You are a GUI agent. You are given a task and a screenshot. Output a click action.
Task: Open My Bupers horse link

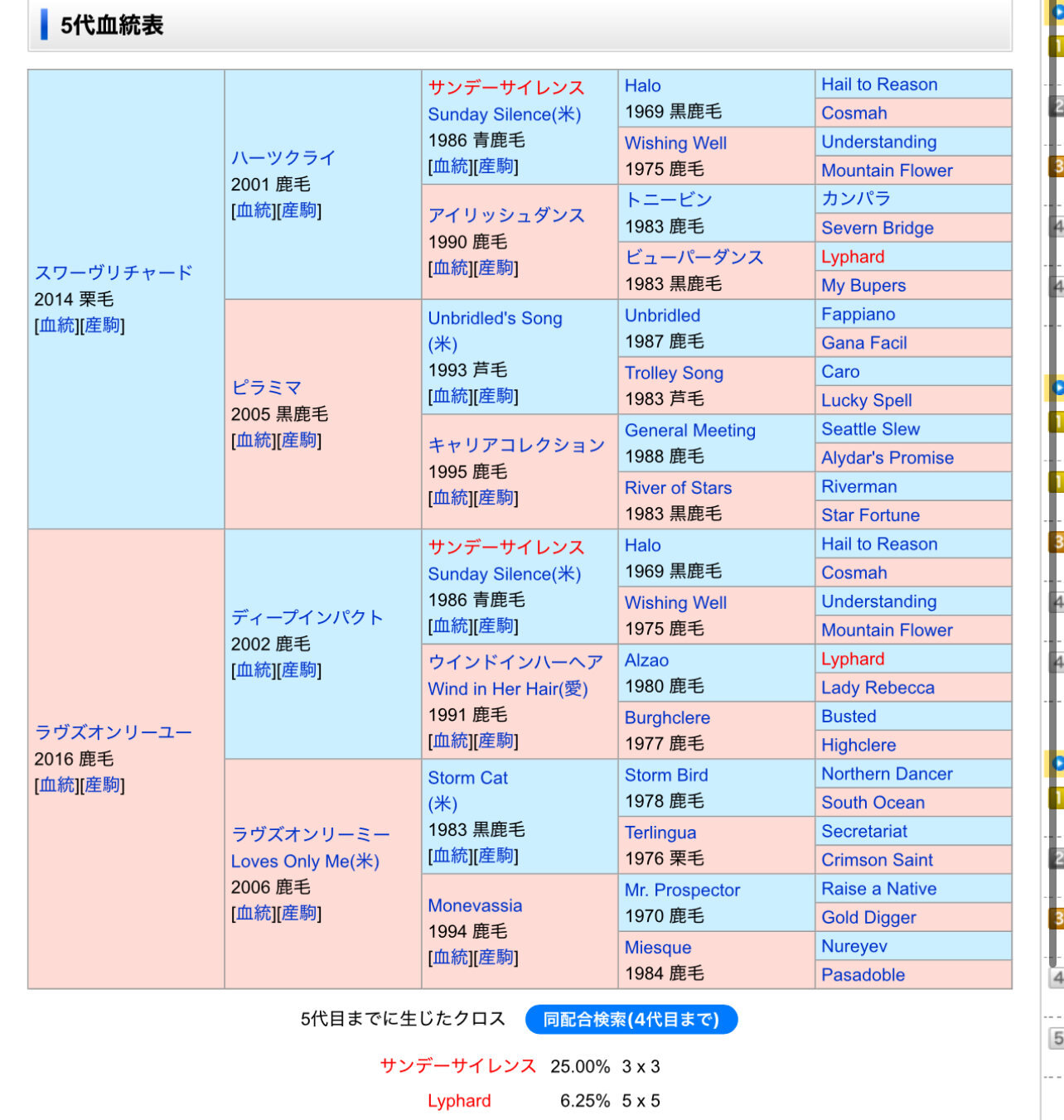pyautogui.click(x=863, y=286)
